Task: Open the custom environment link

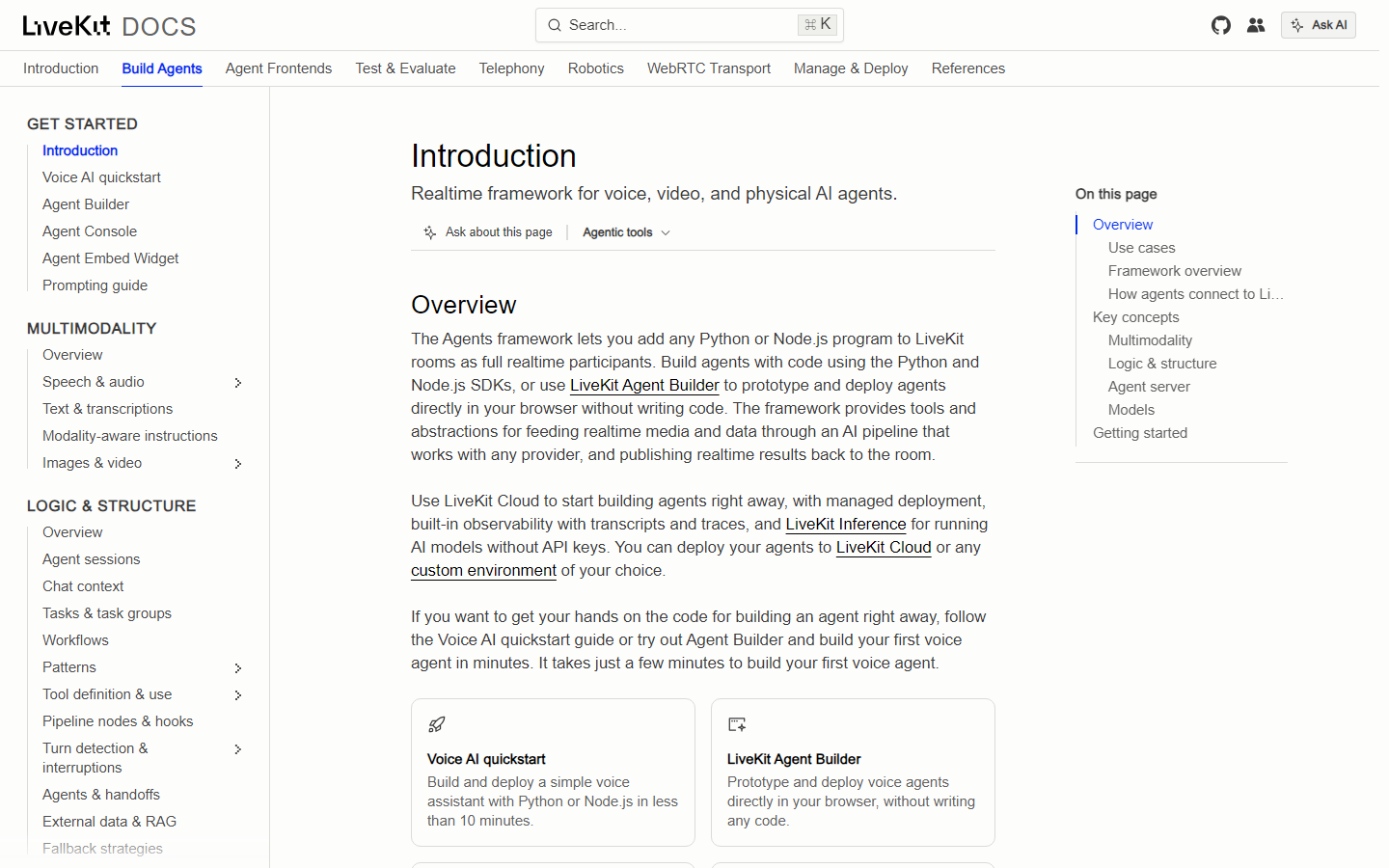Action: pos(483,570)
